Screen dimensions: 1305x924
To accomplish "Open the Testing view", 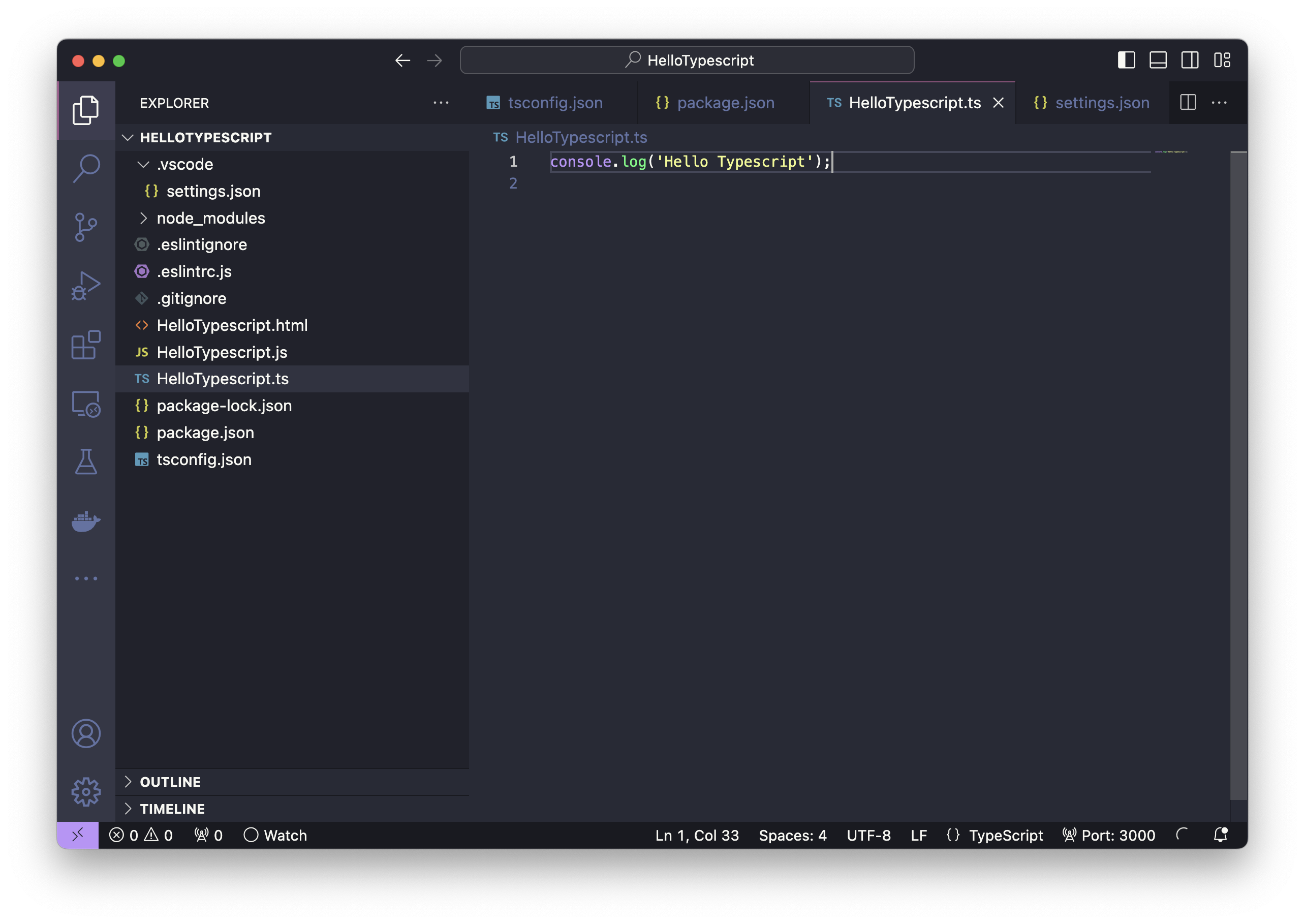I will [86, 462].
